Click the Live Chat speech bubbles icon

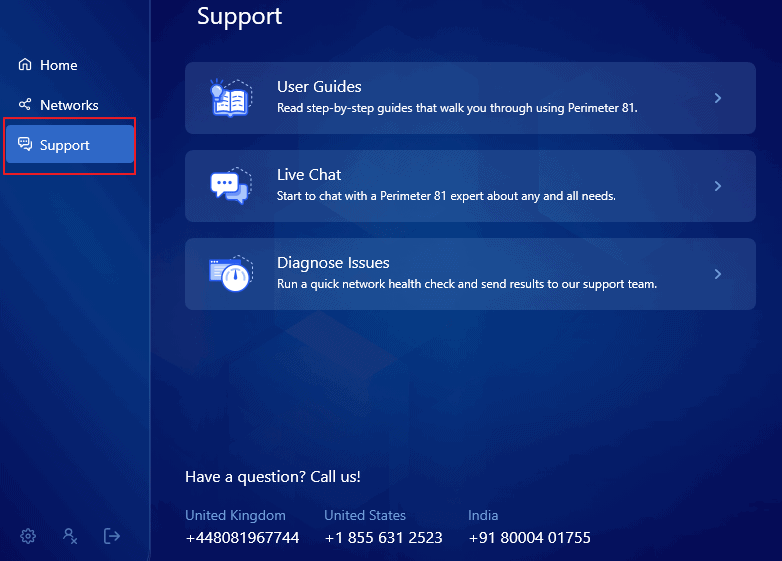click(x=231, y=186)
